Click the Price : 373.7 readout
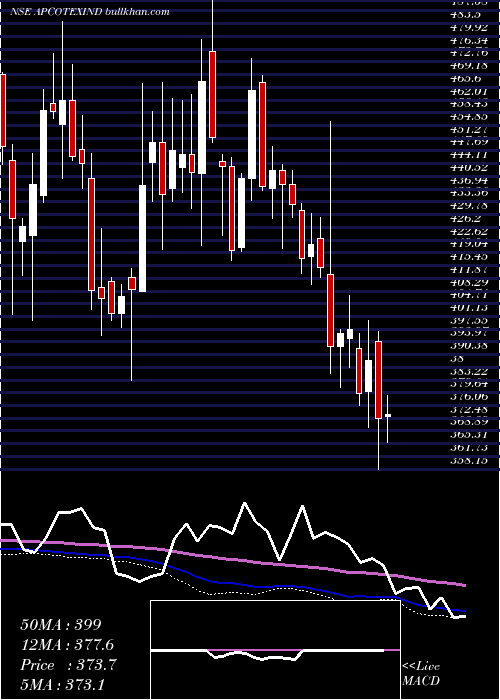This screenshot has height=700, width=500. coord(68,665)
